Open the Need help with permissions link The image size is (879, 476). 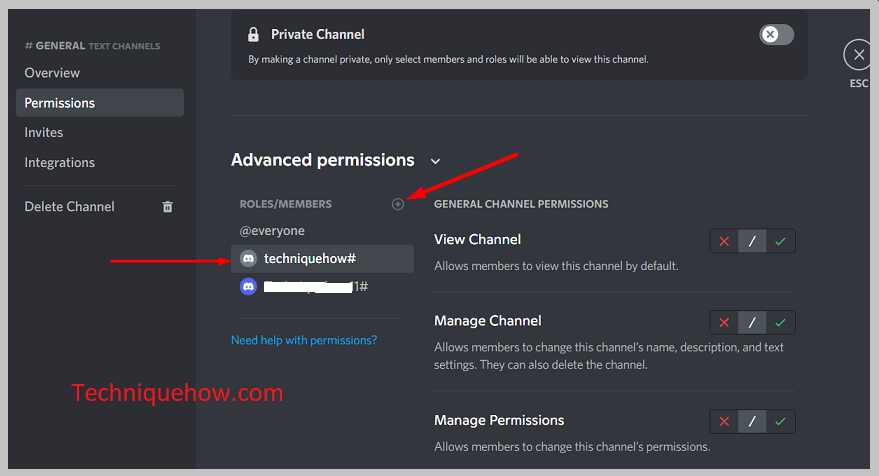click(x=304, y=340)
